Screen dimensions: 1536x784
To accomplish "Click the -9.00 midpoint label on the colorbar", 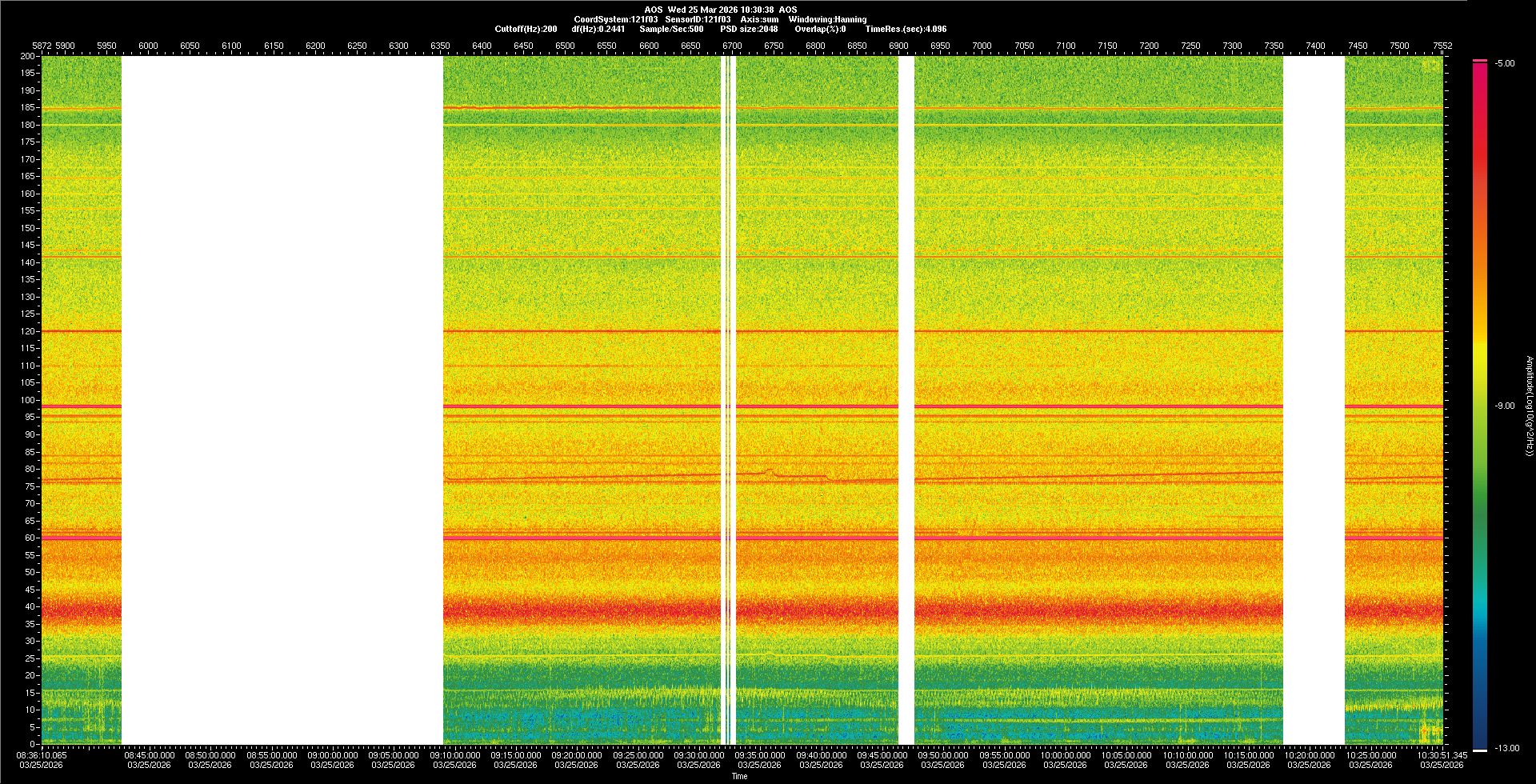I will click(x=1505, y=406).
